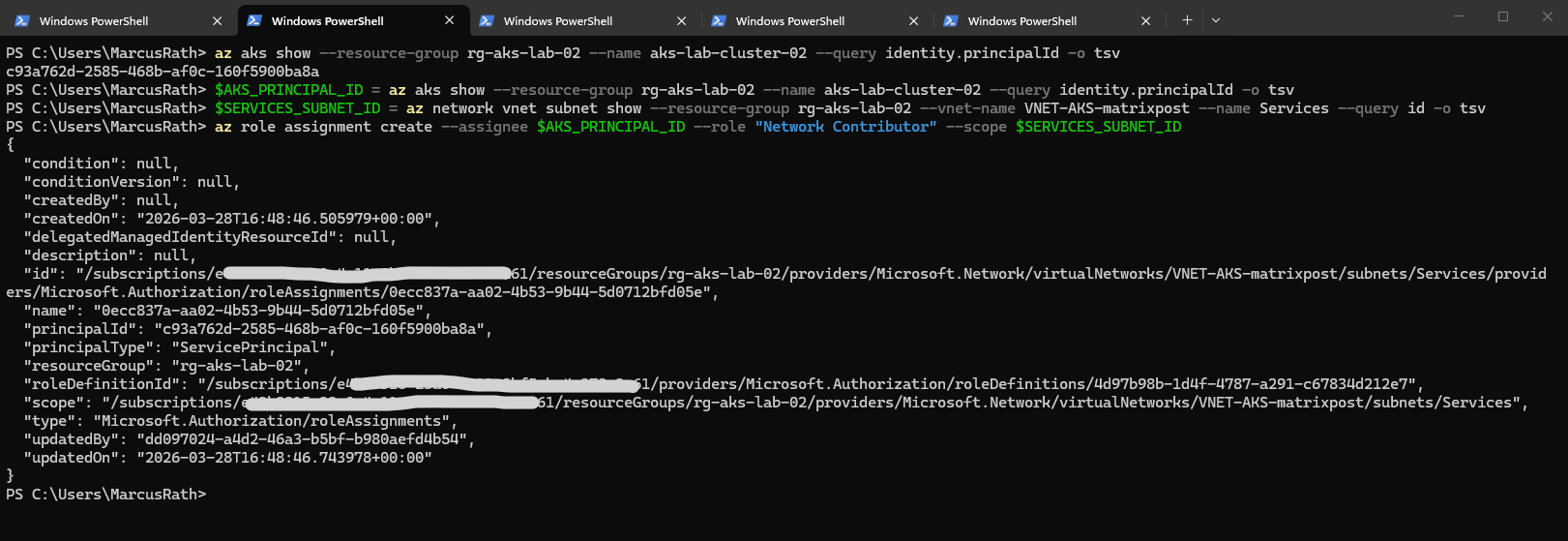1568x541 pixels.
Task: Close the fourth Windows PowerShell tab
Action: (x=913, y=20)
